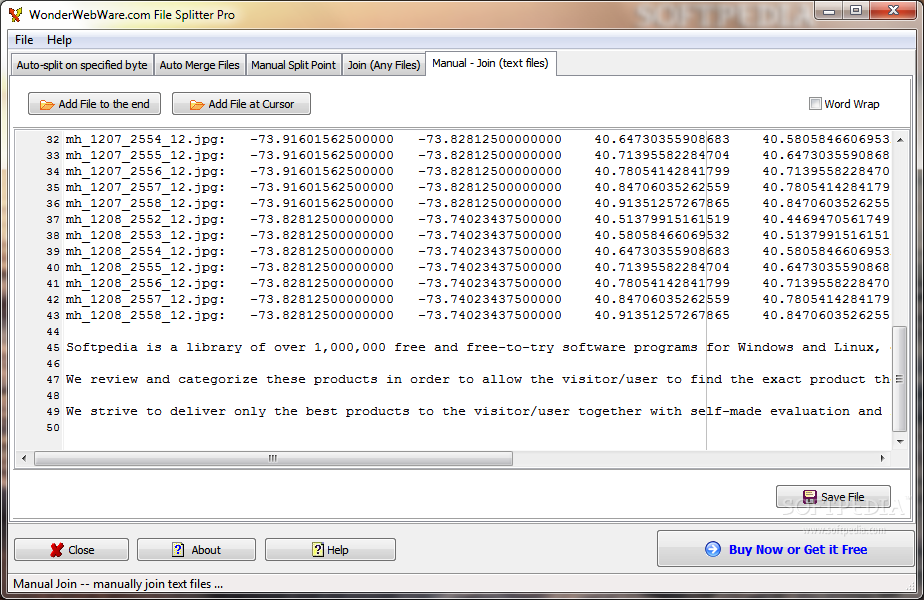924x600 pixels.
Task: Click line mh_1208_2555_12.jpg in editor
Action: (x=477, y=267)
